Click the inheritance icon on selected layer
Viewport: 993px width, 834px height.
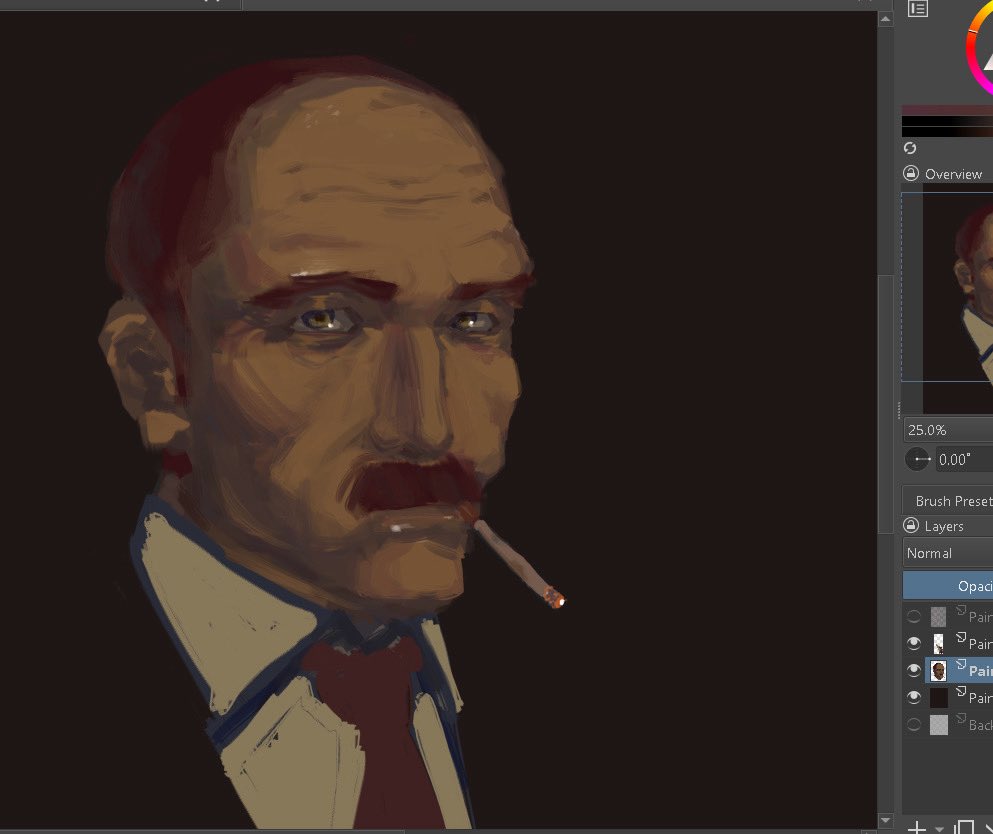pyautogui.click(x=961, y=664)
